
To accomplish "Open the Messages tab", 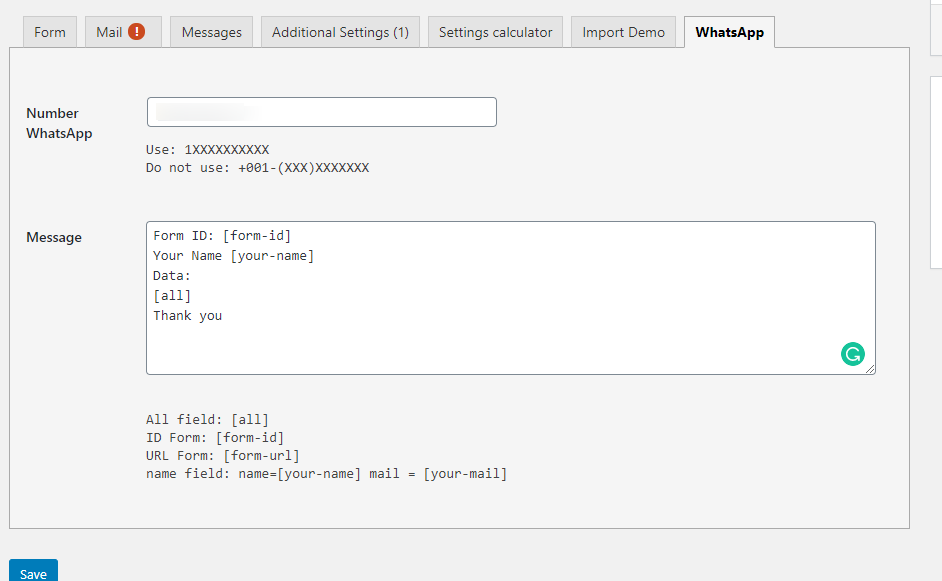I will (211, 32).
